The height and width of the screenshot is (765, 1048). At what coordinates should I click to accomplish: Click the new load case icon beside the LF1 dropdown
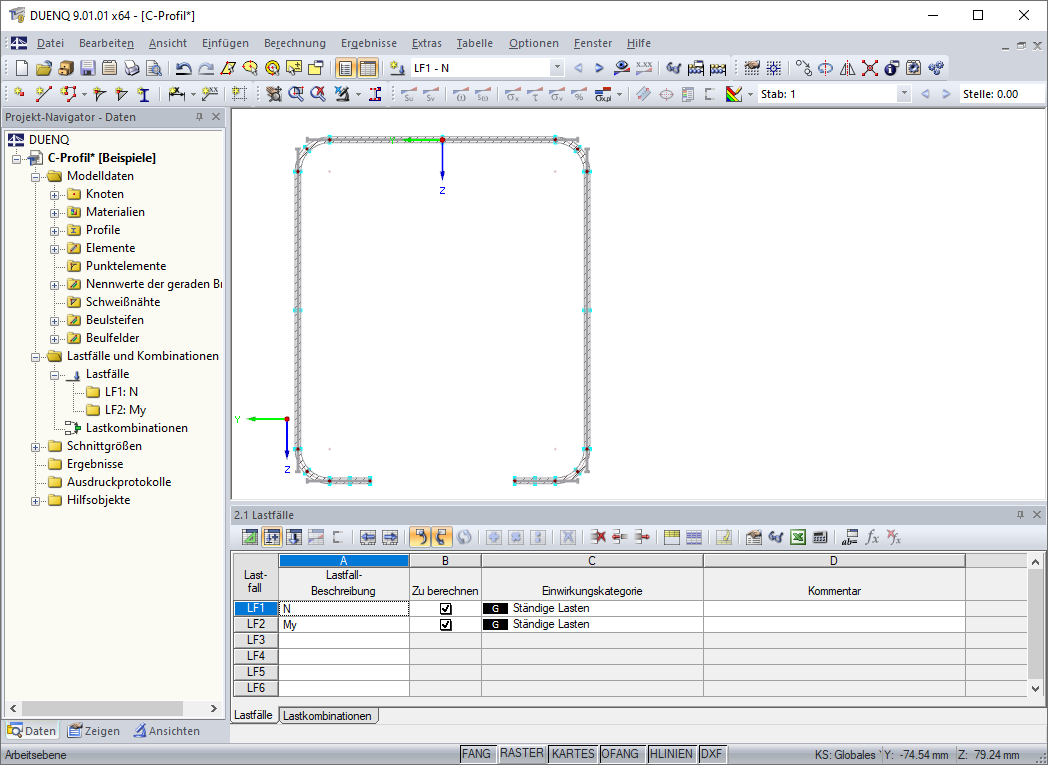(x=397, y=68)
